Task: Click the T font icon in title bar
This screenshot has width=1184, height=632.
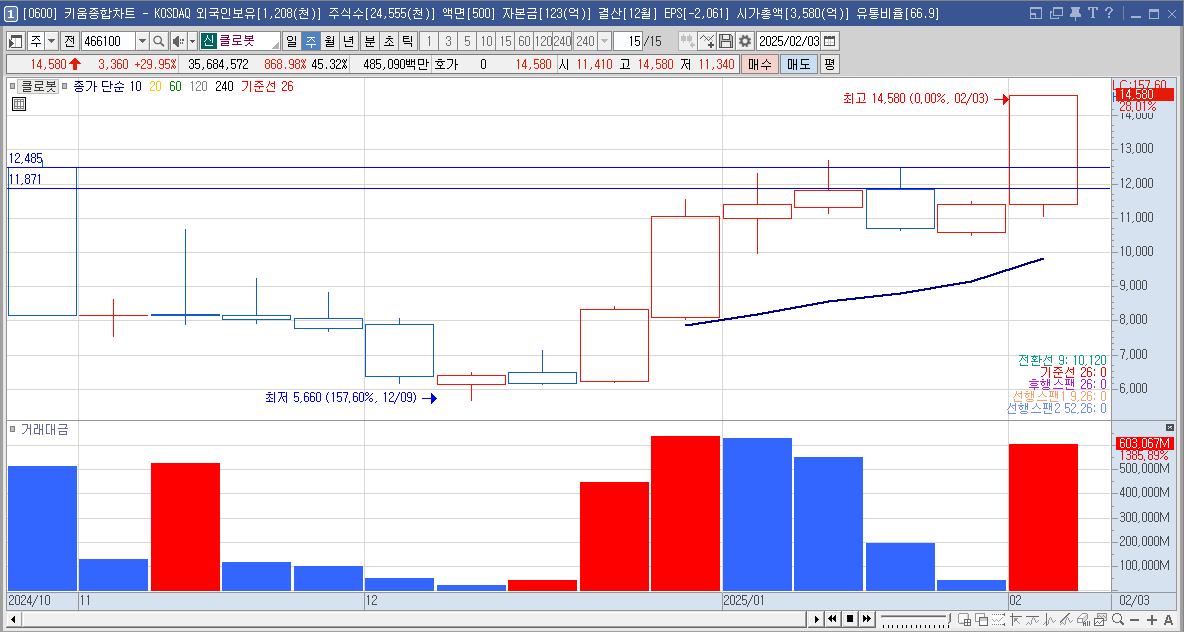Action: 1092,13
